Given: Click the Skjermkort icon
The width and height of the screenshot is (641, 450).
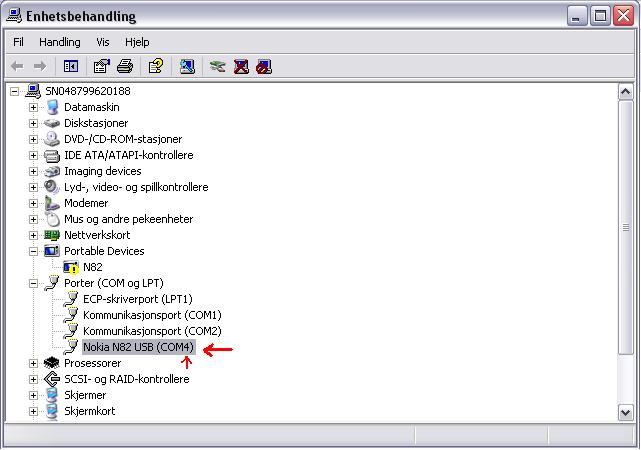Looking at the screenshot, I should click(x=52, y=411).
